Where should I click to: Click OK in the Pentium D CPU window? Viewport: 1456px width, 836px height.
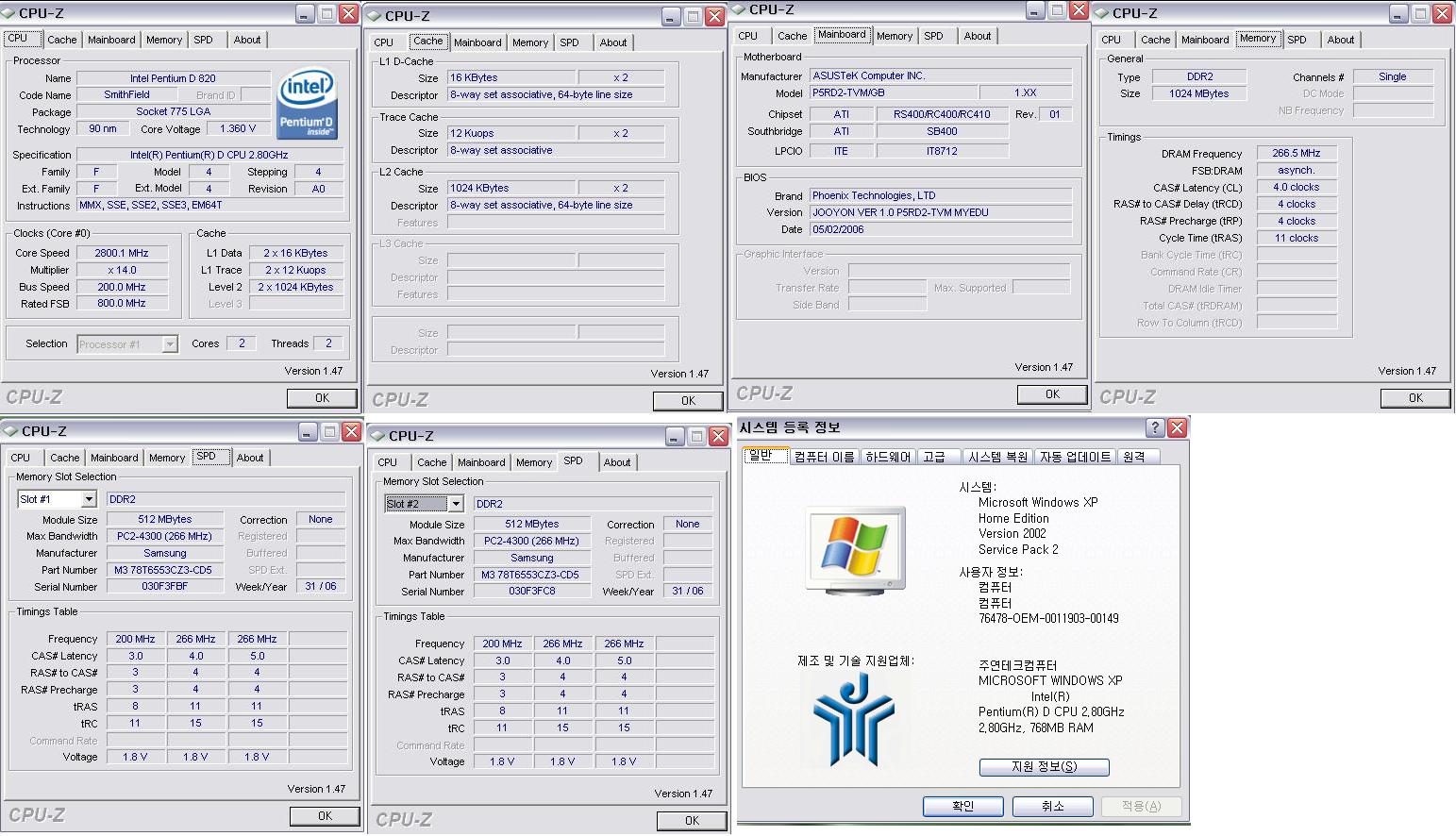point(323,398)
